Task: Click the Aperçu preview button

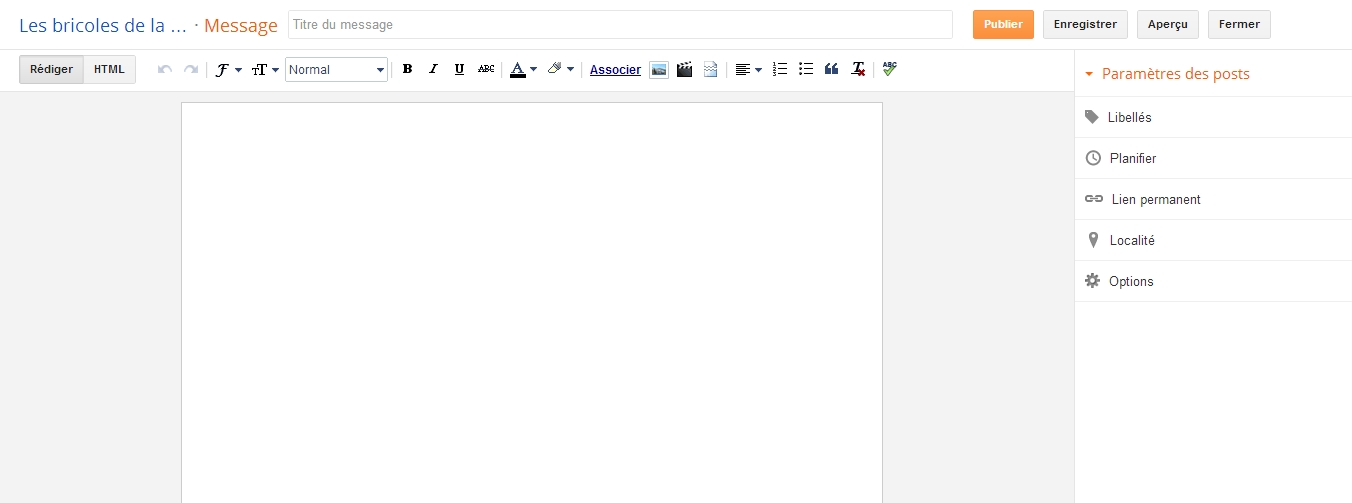Action: 1168,24
